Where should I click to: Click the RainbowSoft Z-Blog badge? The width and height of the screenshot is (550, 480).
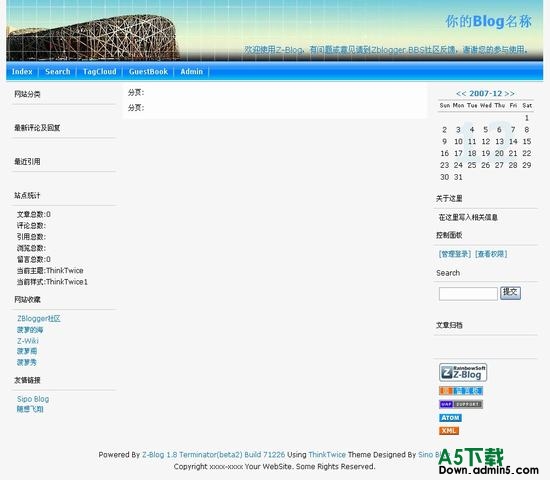(463, 372)
